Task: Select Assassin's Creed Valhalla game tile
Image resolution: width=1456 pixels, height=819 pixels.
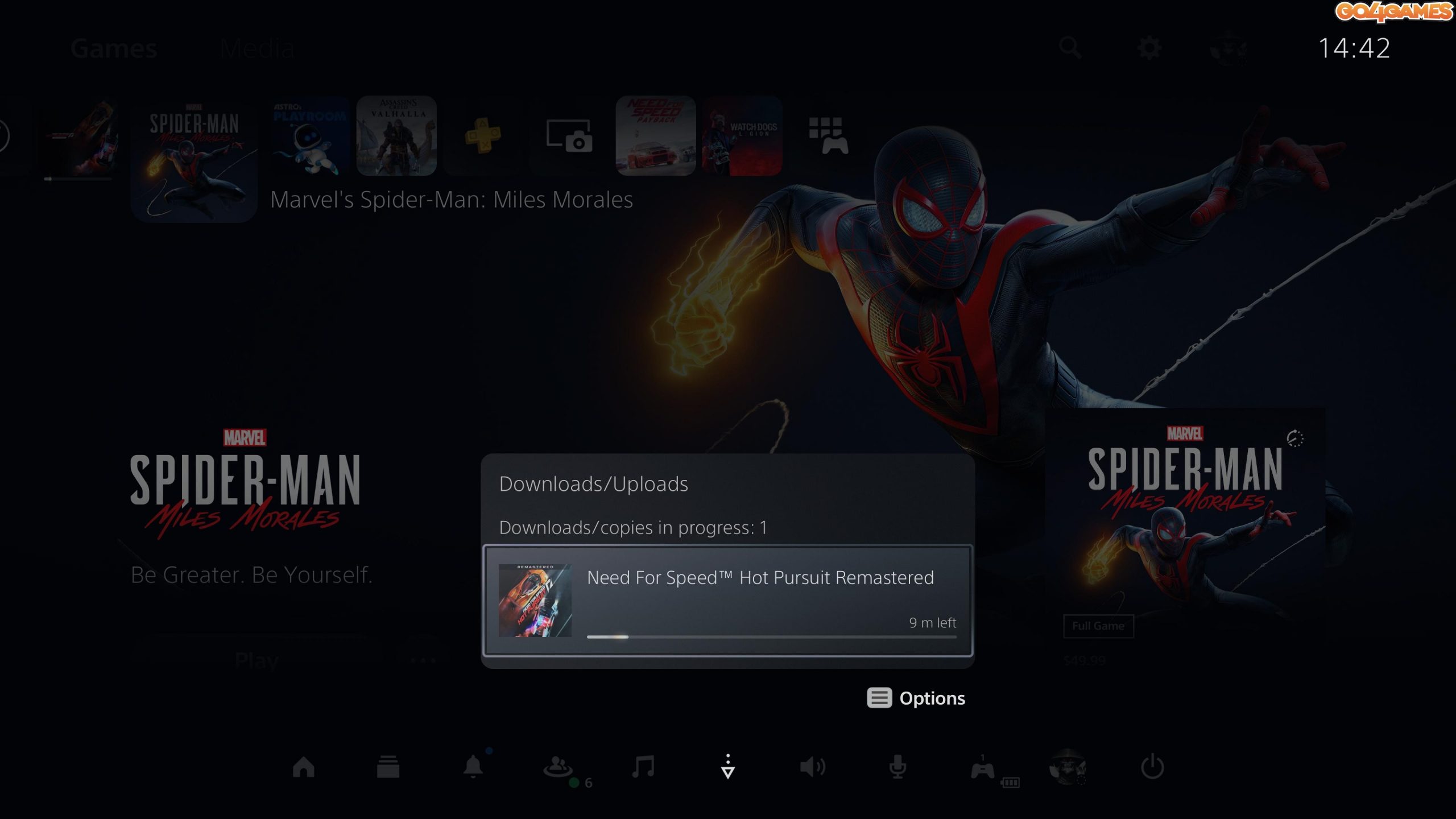Action: (396, 135)
